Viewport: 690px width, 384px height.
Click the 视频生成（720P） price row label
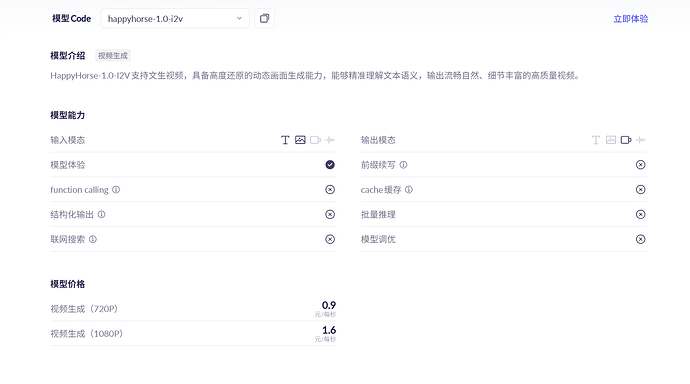pyautogui.click(x=84, y=309)
